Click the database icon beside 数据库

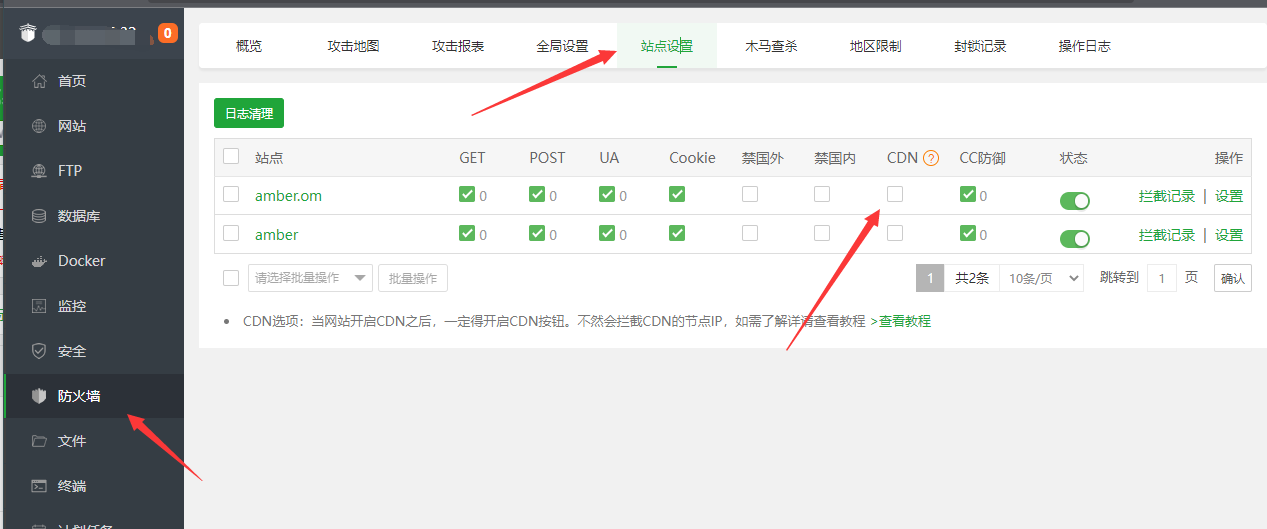coord(39,216)
